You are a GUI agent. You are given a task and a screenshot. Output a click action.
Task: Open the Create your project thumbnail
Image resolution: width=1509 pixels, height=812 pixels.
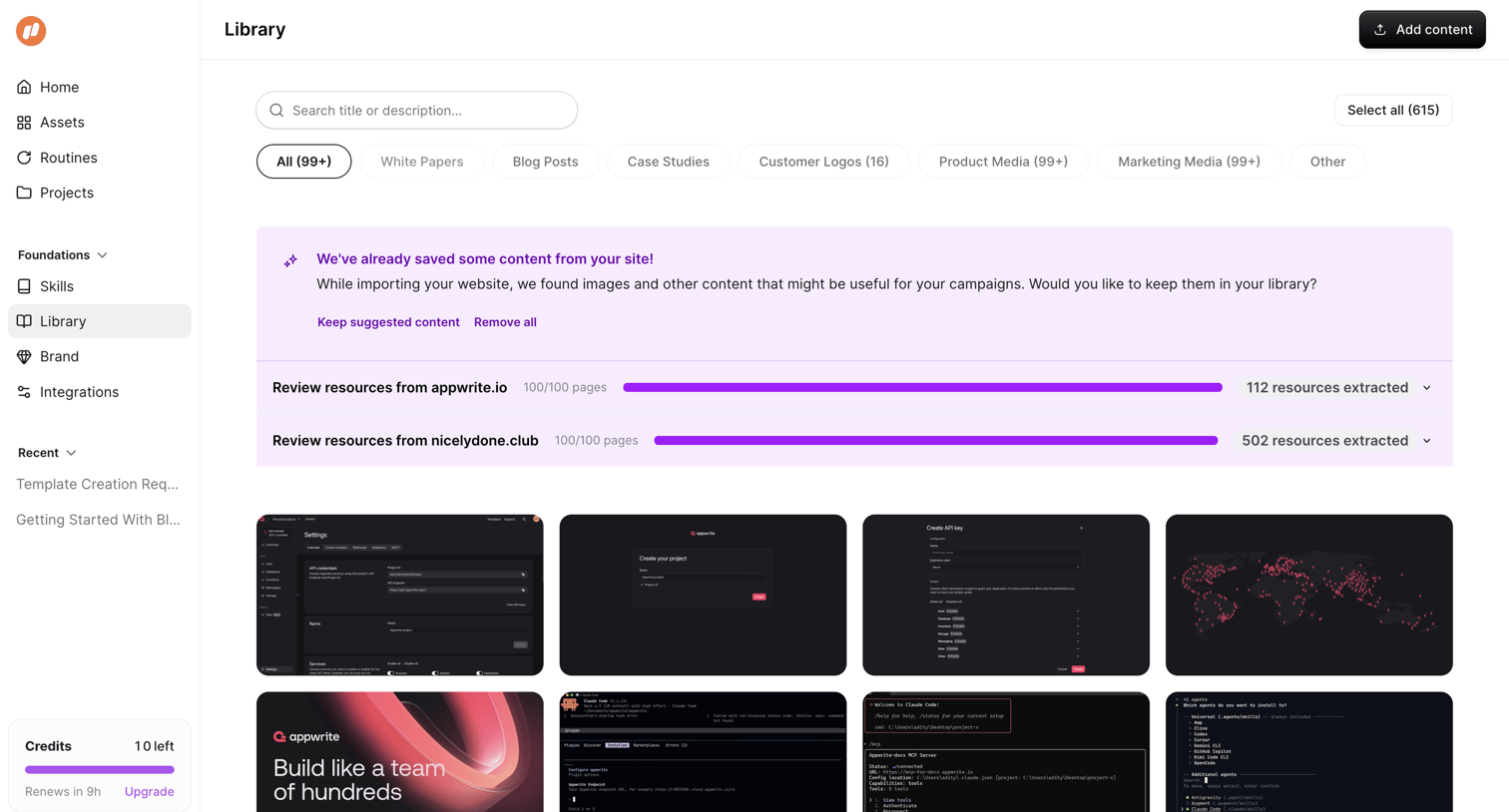point(703,596)
